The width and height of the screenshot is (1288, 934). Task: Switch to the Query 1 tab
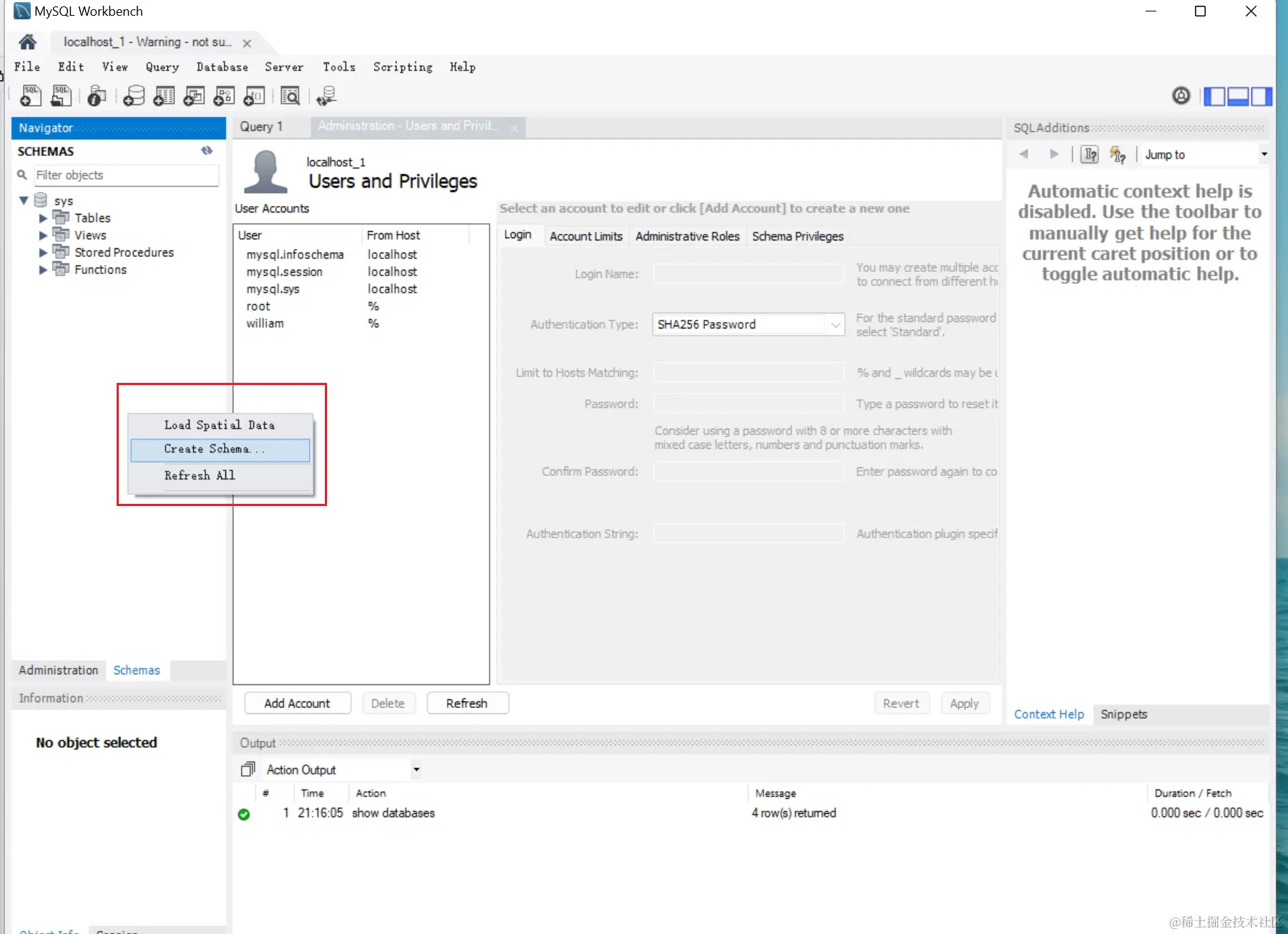tap(261, 127)
